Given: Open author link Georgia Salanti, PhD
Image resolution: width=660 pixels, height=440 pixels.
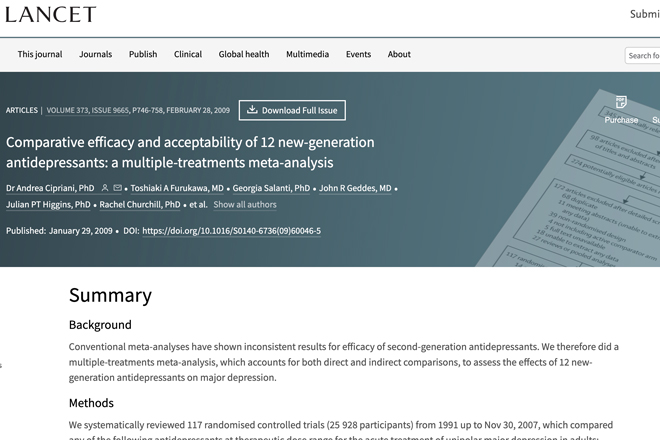Looking at the screenshot, I should coord(271,188).
